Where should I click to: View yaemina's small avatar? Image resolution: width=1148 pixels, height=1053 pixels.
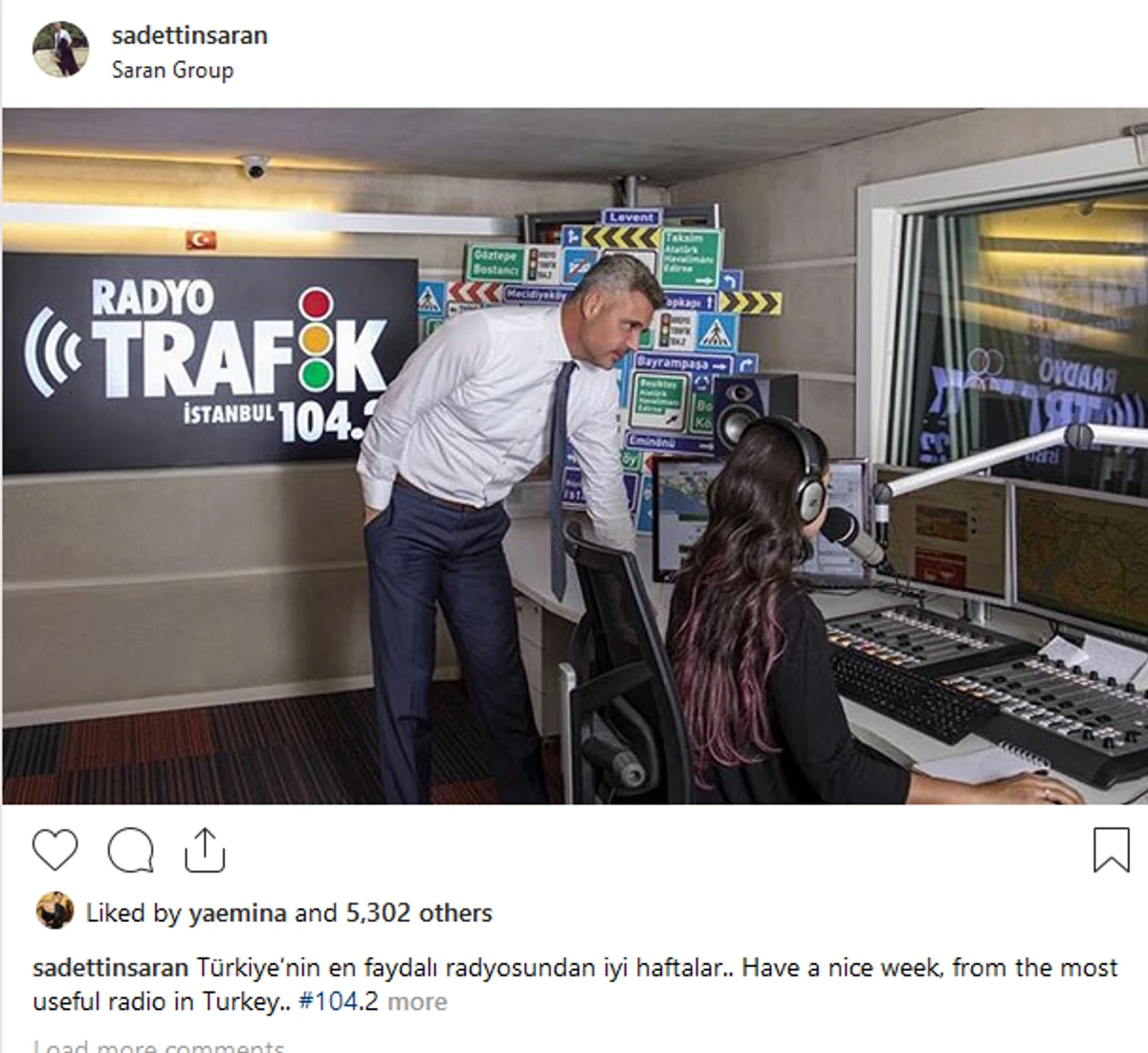point(55,911)
